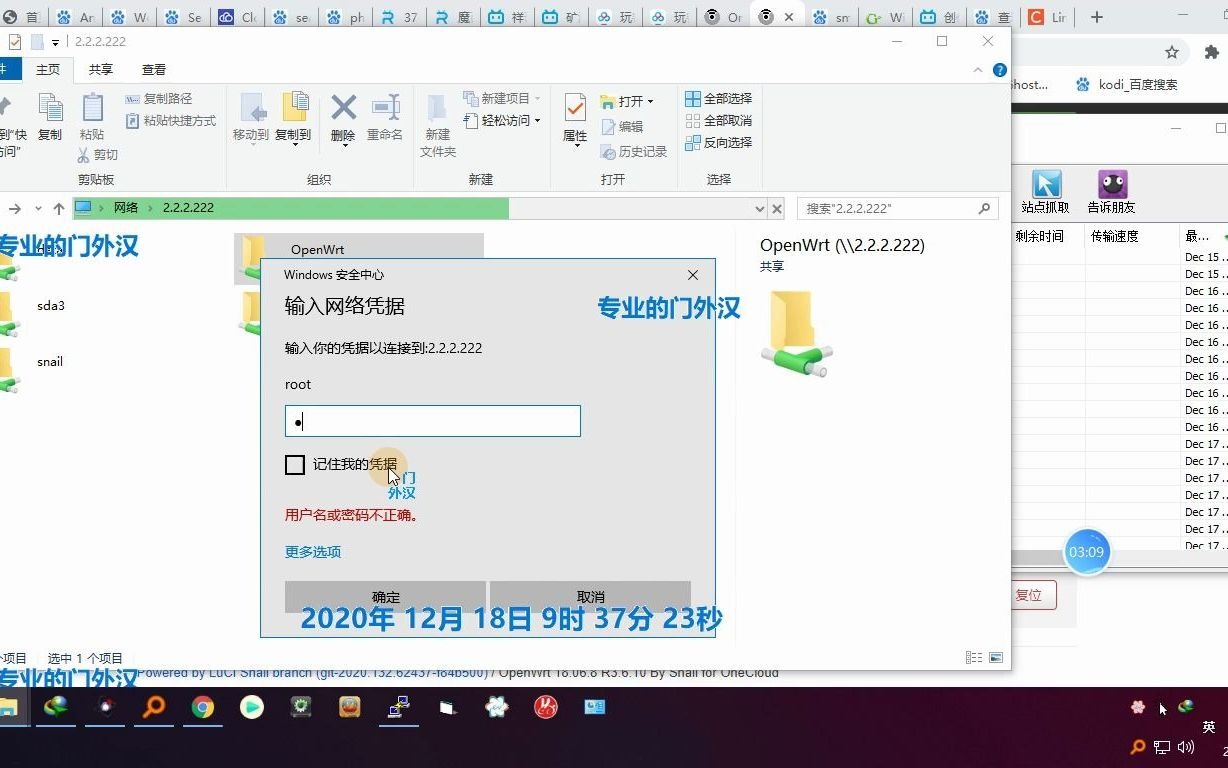The image size is (1228, 768).
Task: Click the 英 input method indicator
Action: tap(1209, 727)
